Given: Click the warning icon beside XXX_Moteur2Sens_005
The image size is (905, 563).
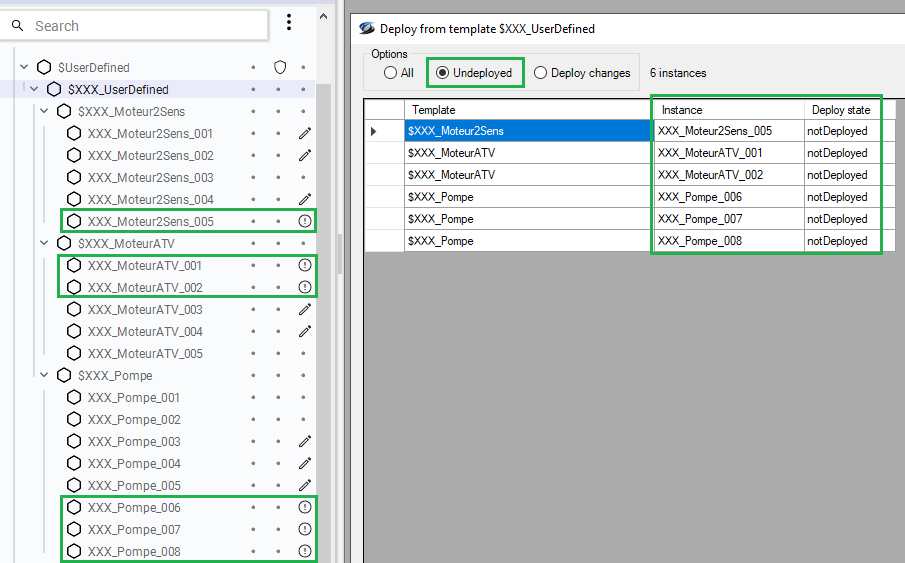Looking at the screenshot, I should point(305,221).
